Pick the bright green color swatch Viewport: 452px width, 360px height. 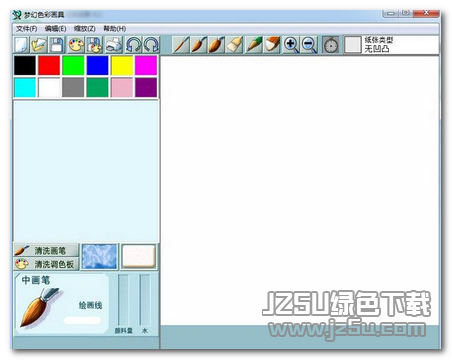pyautogui.click(x=73, y=65)
